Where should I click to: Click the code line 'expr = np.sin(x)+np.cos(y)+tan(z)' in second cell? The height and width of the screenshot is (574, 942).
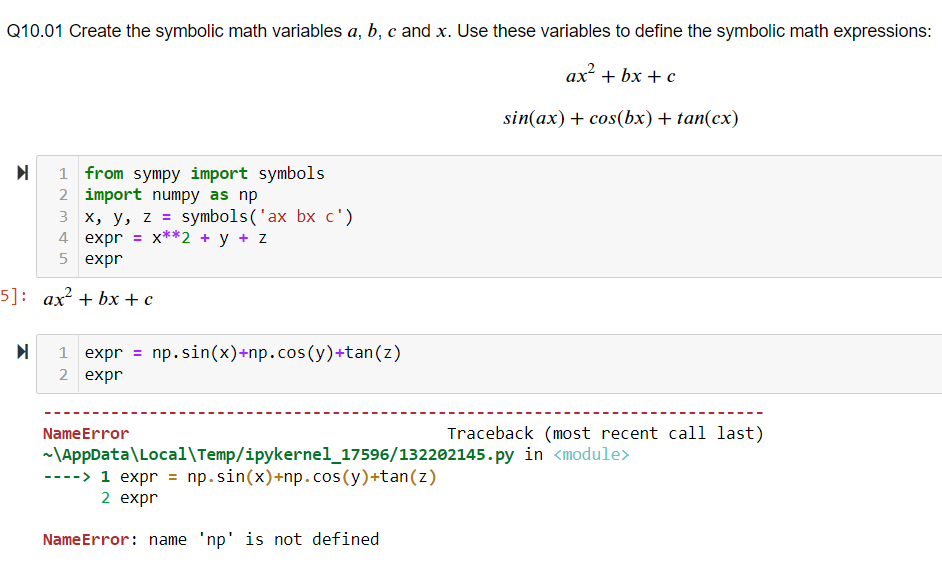[x=243, y=353]
